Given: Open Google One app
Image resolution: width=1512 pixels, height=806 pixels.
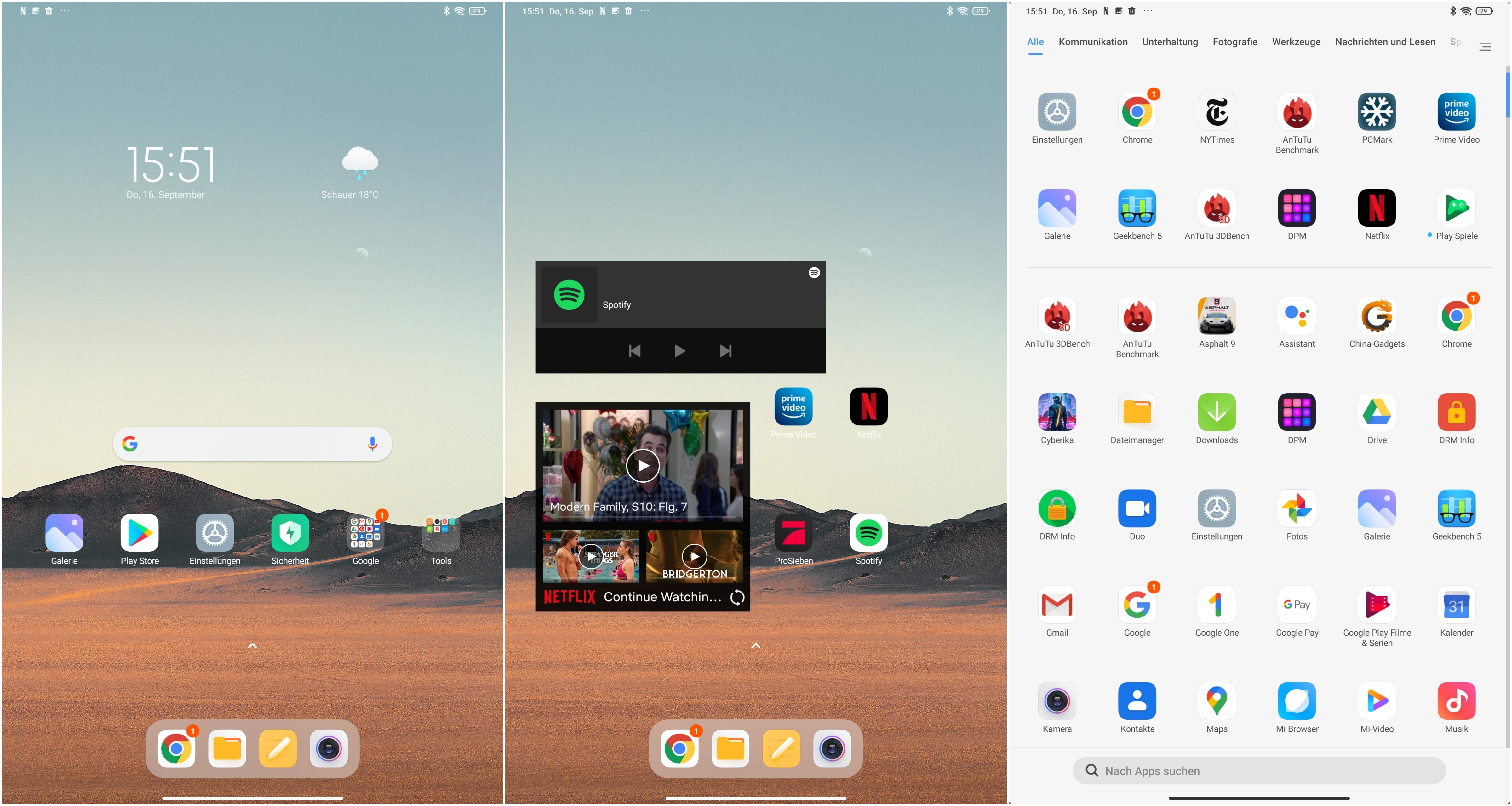Looking at the screenshot, I should 1217,604.
